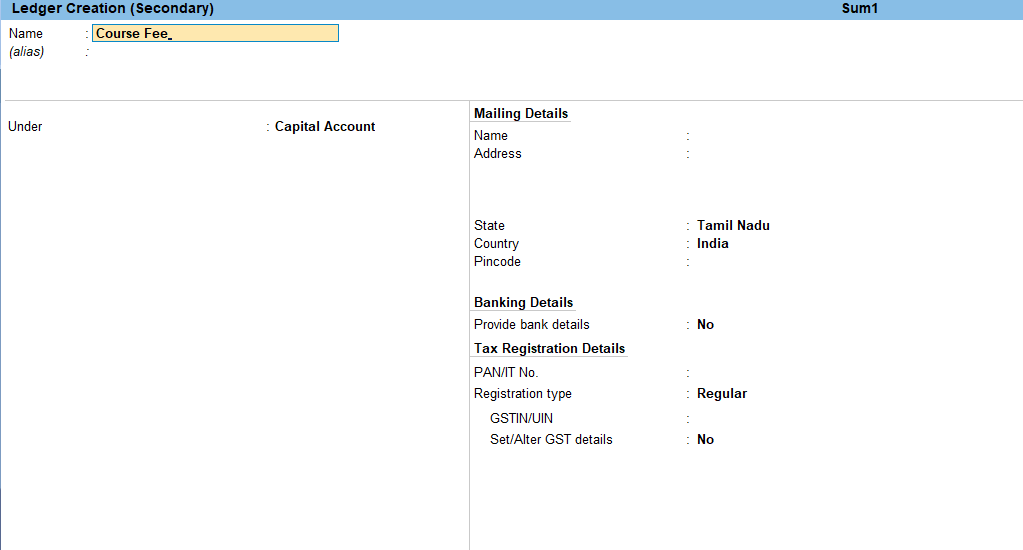Change the State value Tamil Nadu

point(733,226)
